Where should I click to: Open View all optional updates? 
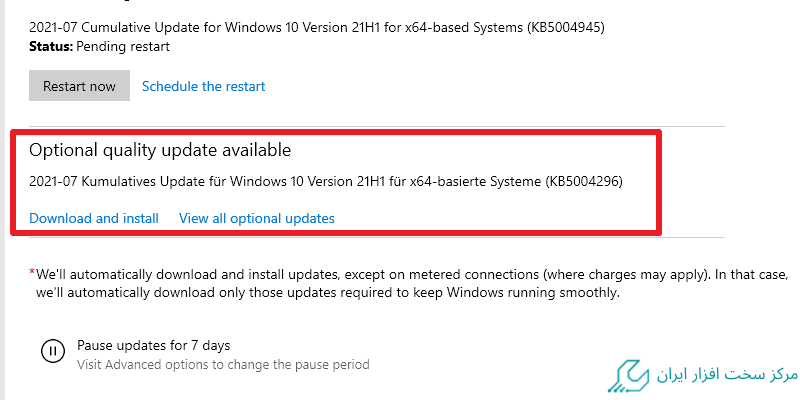256,218
